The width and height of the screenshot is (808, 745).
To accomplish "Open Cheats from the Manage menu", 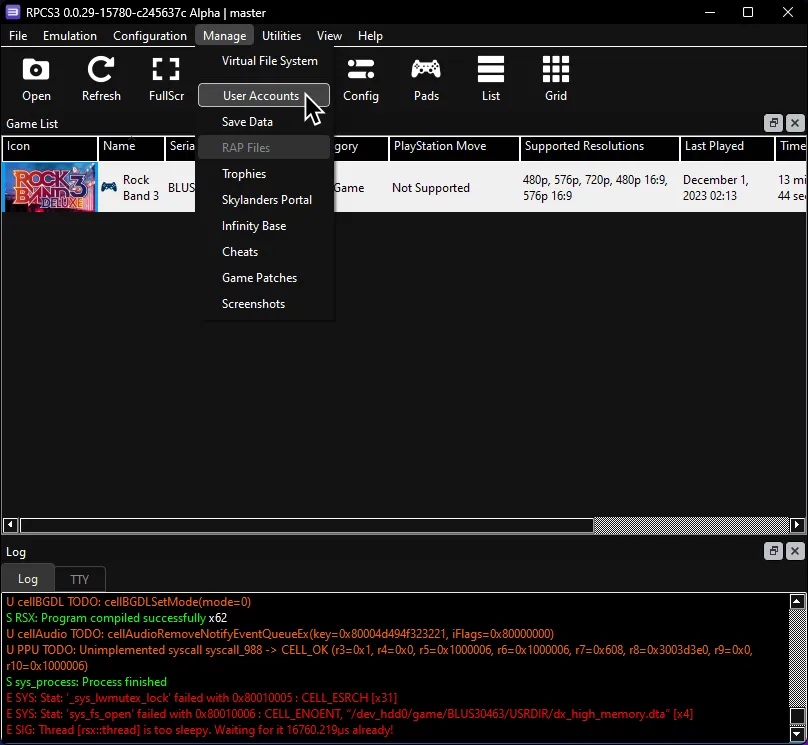I will pos(240,251).
